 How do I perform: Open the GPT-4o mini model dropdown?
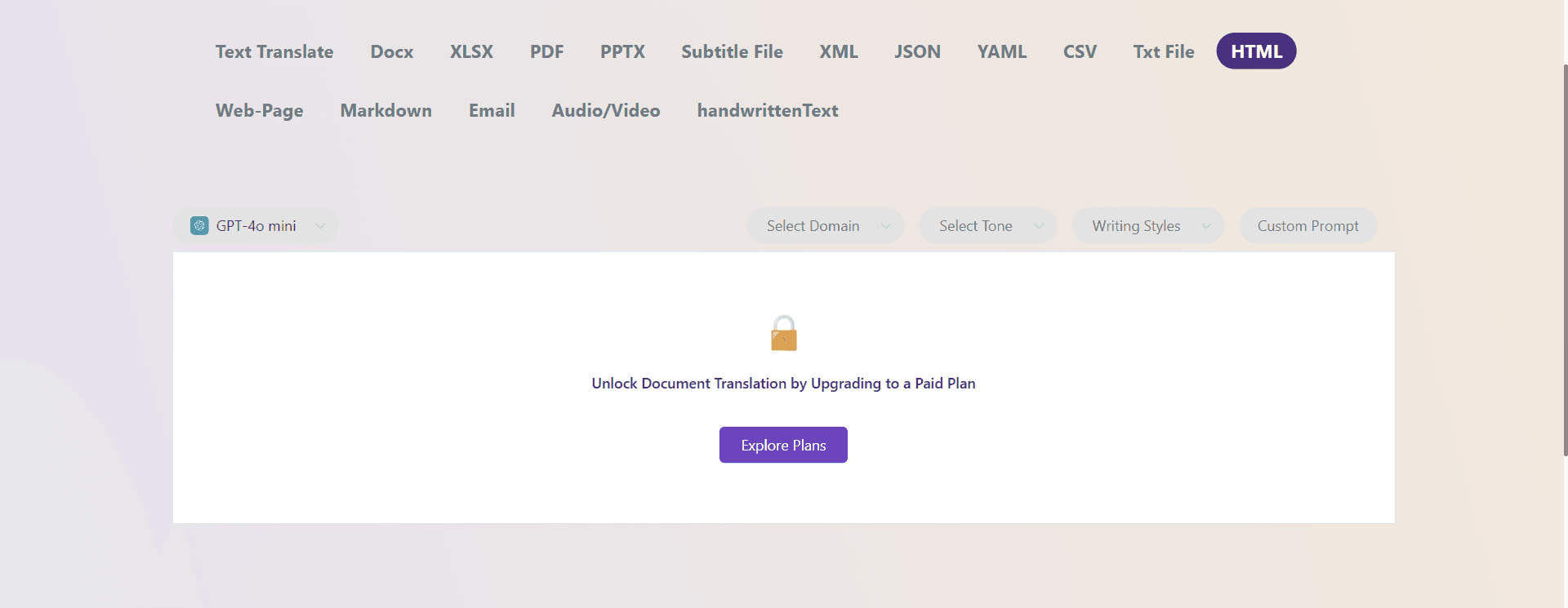point(256,226)
